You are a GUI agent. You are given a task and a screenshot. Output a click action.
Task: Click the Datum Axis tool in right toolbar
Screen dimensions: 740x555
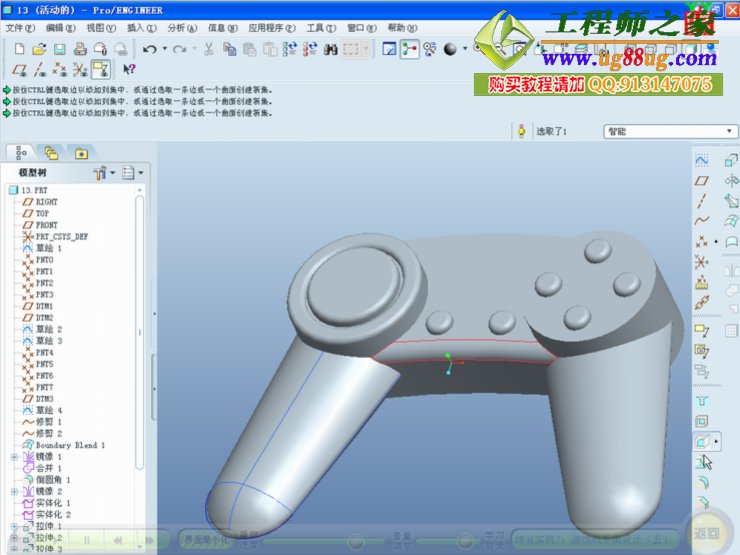[x=702, y=200]
